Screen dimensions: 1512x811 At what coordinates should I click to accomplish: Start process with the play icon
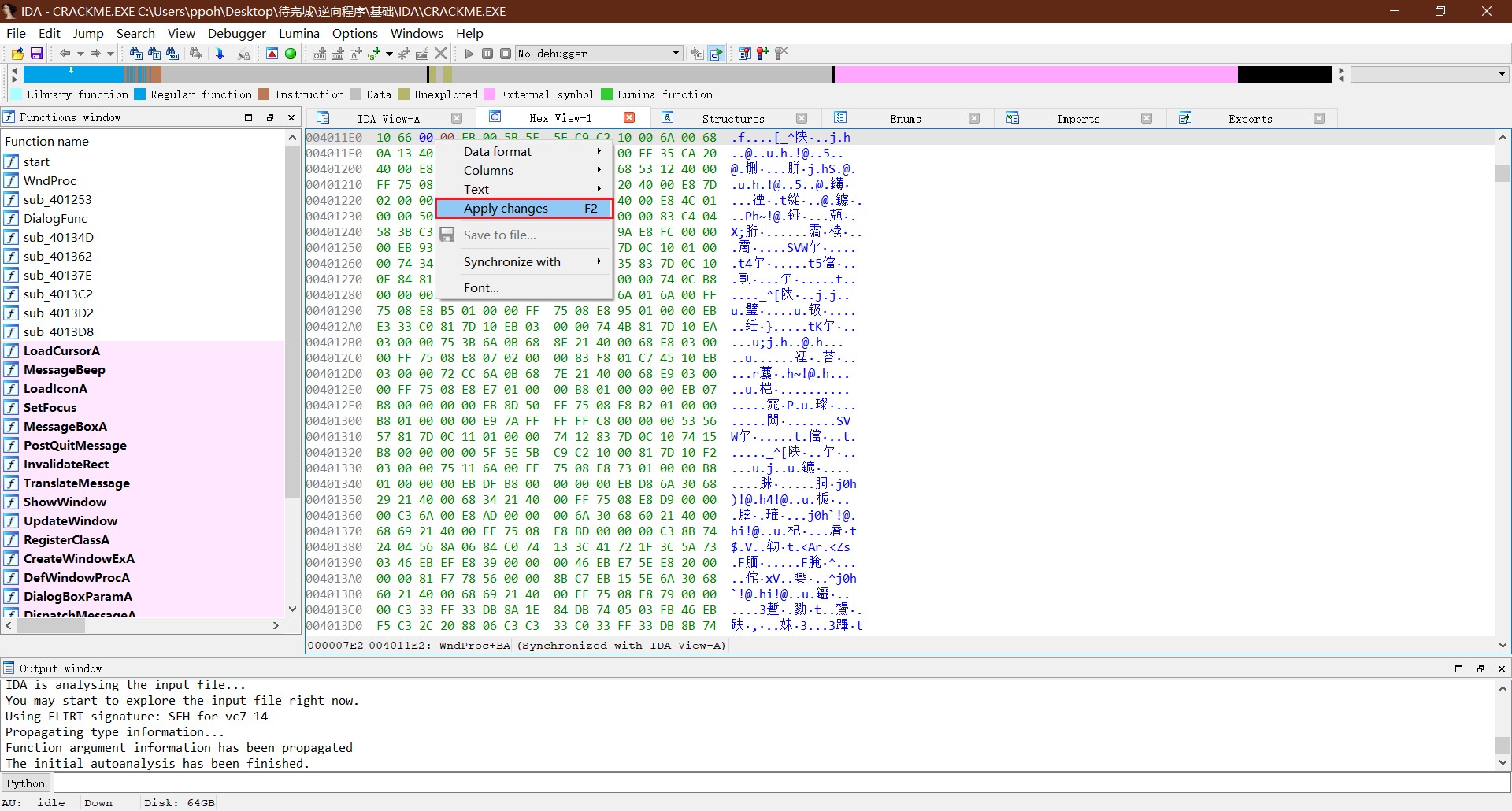click(x=469, y=54)
